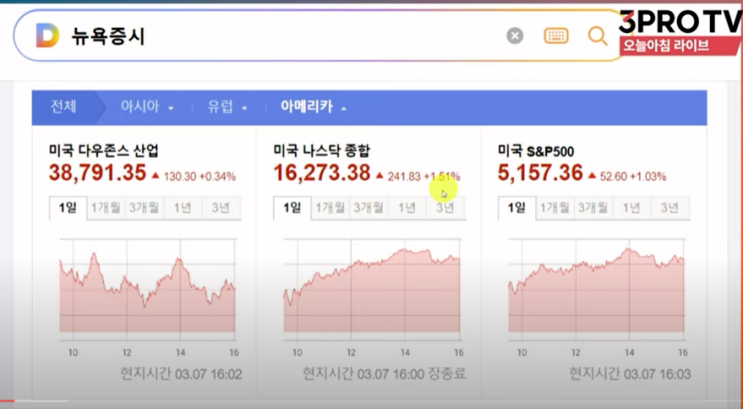Select 3년 tab for Nasdaq chart
This screenshot has width=743, height=409.
(x=445, y=208)
